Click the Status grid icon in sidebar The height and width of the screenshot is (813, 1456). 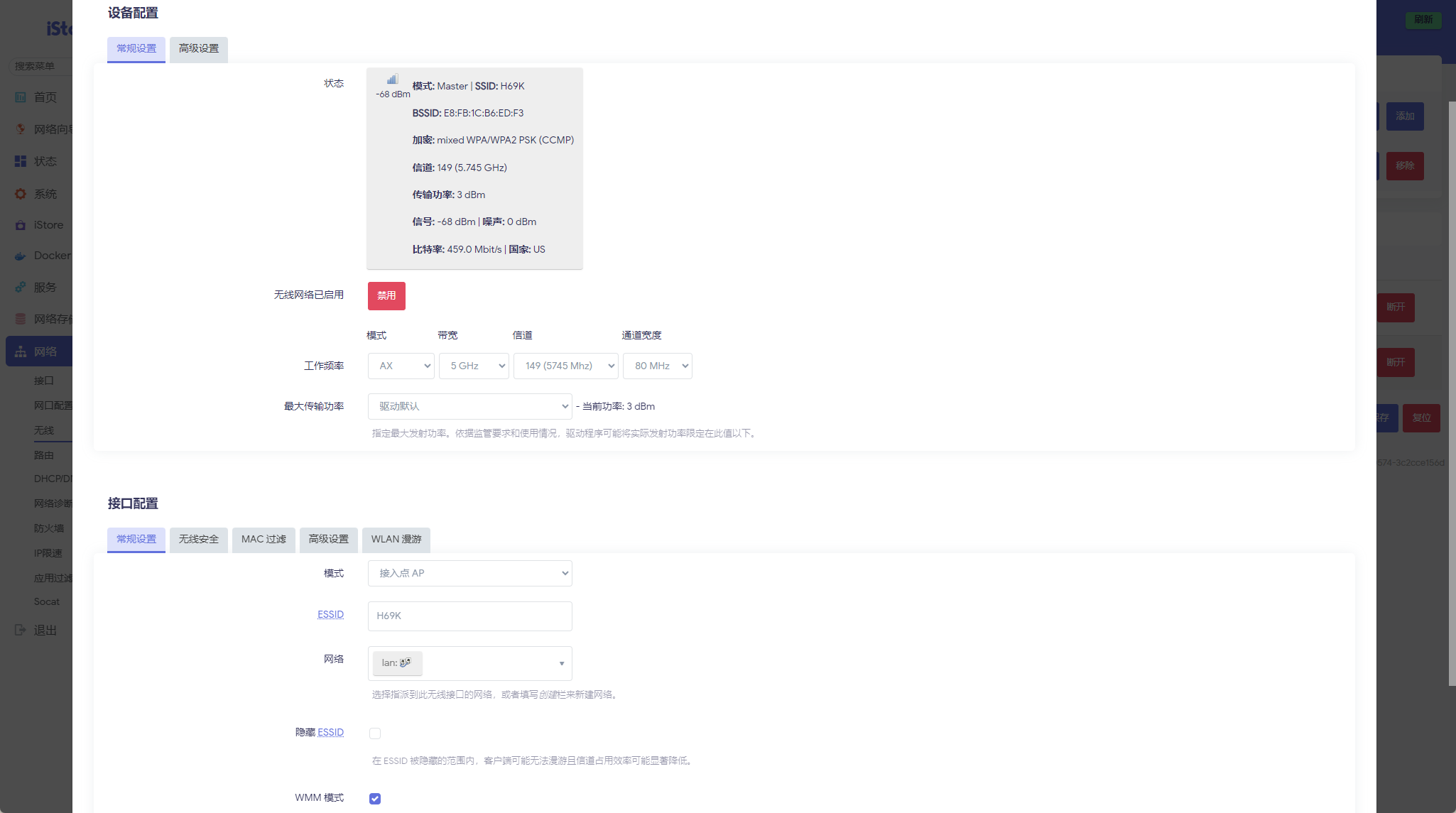pos(21,161)
